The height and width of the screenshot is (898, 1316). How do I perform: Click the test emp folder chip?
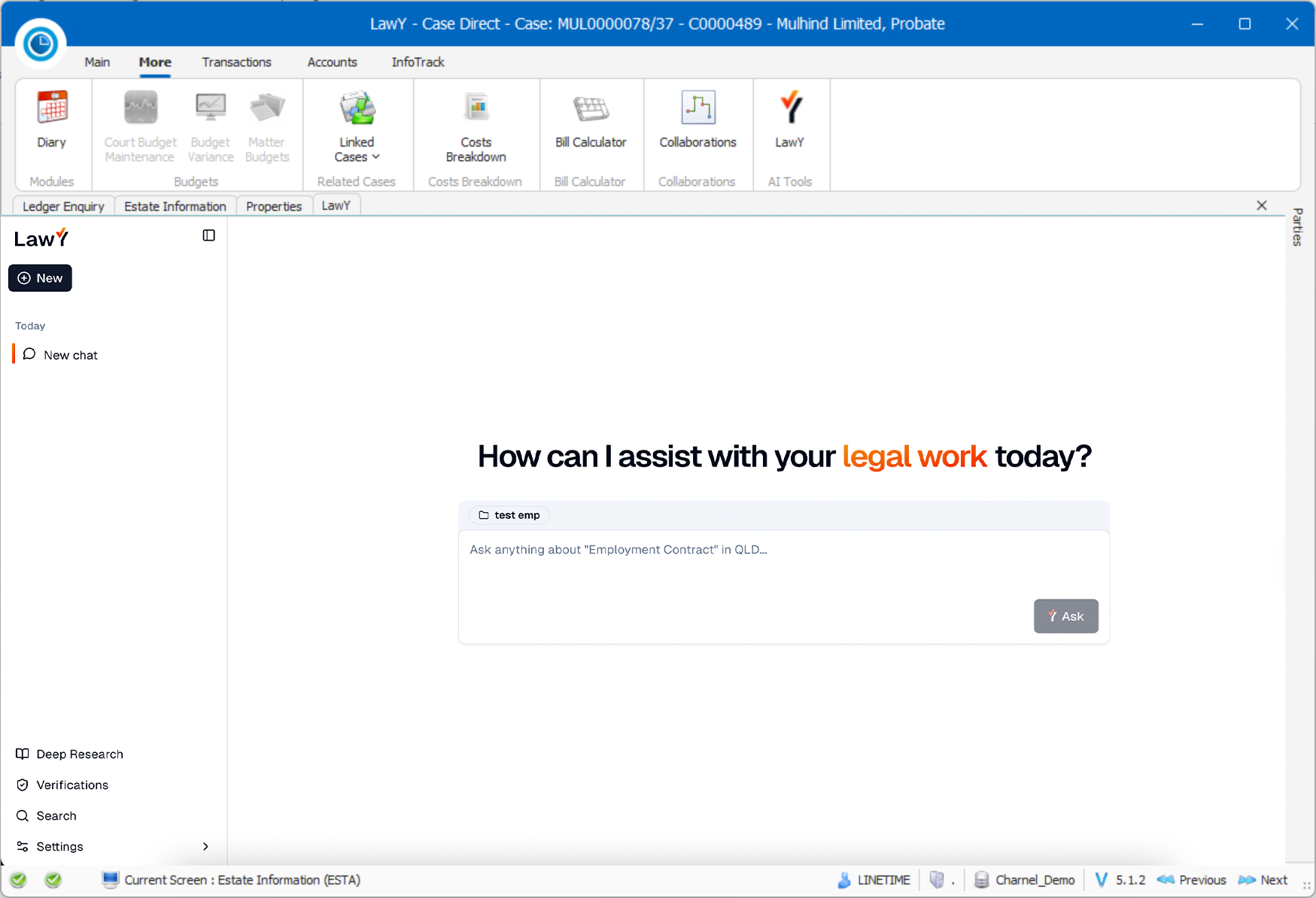point(509,515)
